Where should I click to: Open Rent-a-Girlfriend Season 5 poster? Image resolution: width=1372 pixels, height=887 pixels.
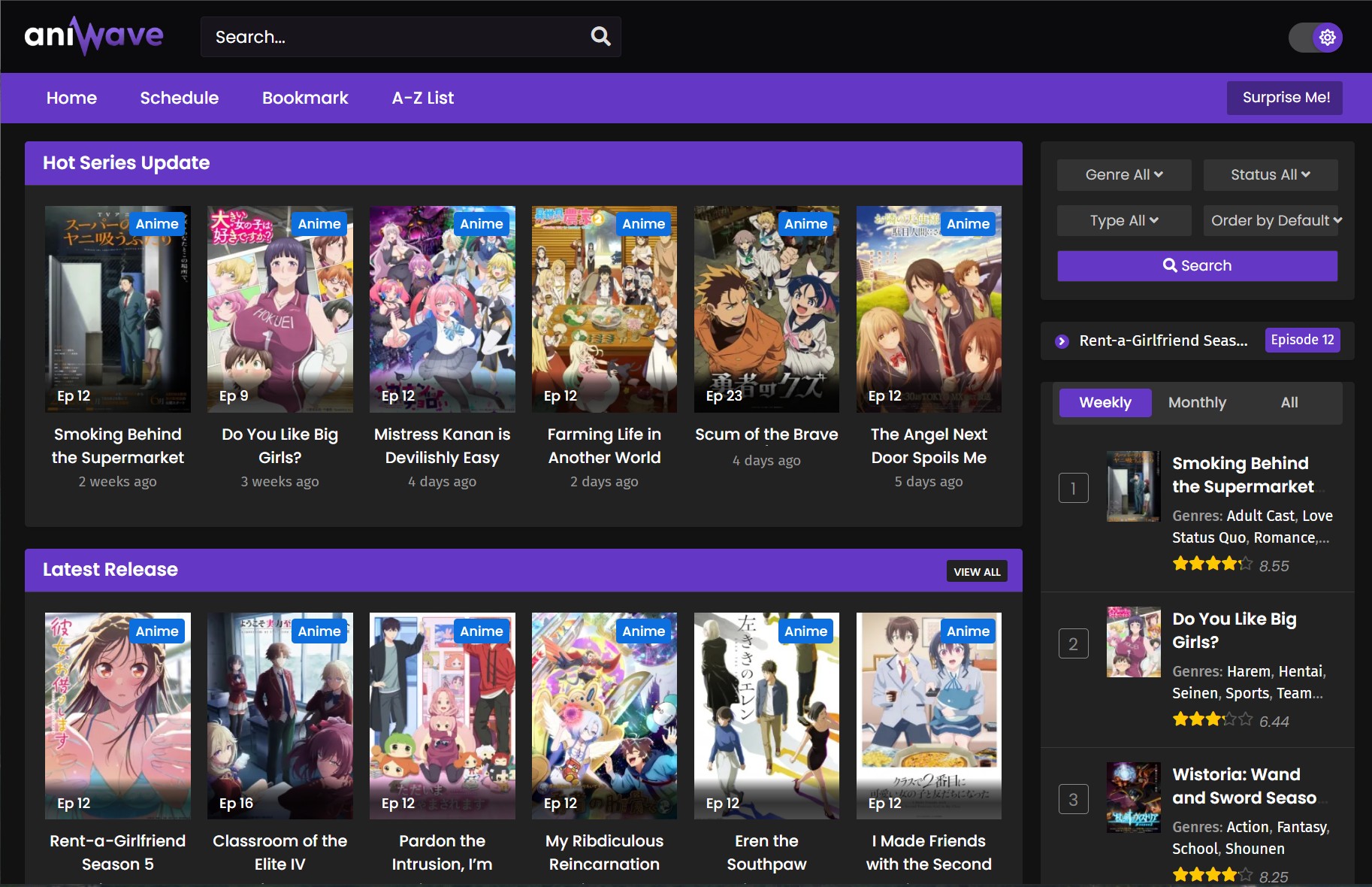118,716
